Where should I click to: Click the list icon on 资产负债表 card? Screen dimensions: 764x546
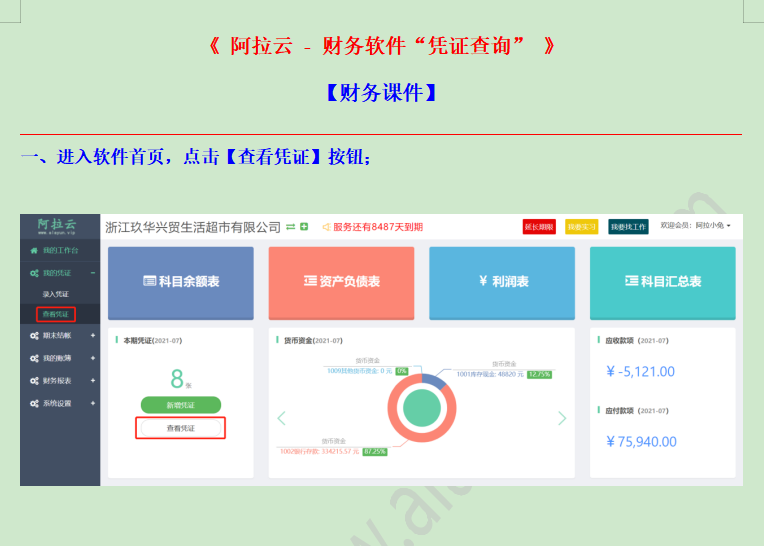310,281
